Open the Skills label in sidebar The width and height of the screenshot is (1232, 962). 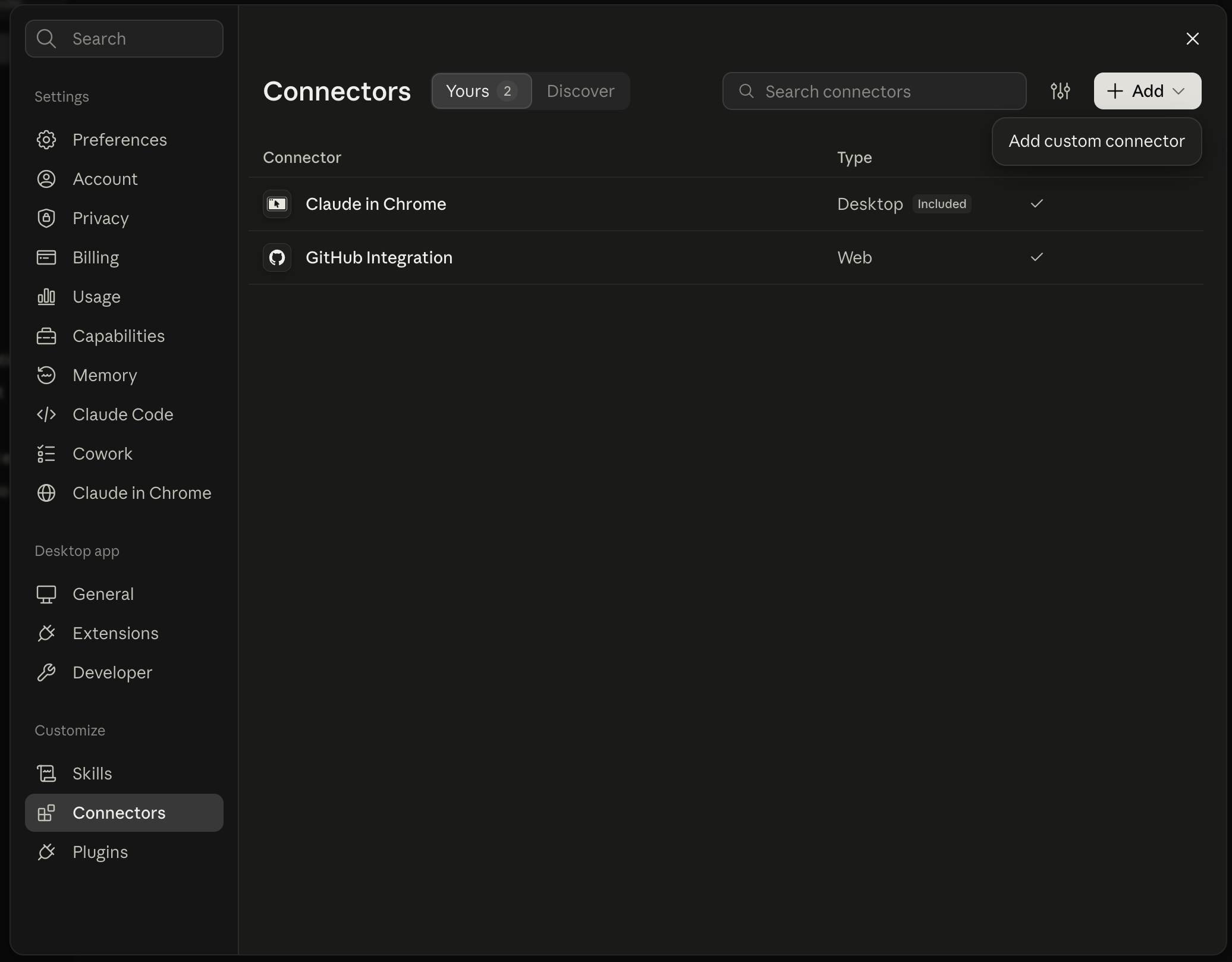pos(92,774)
